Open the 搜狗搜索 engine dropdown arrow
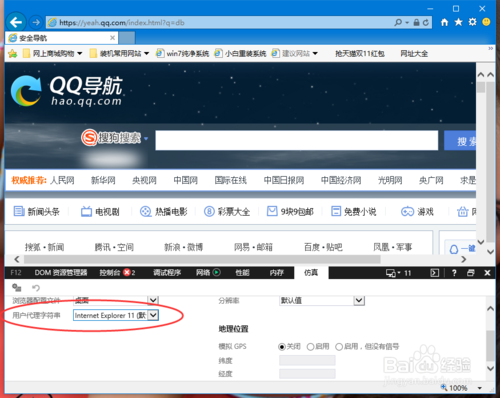 (146, 138)
